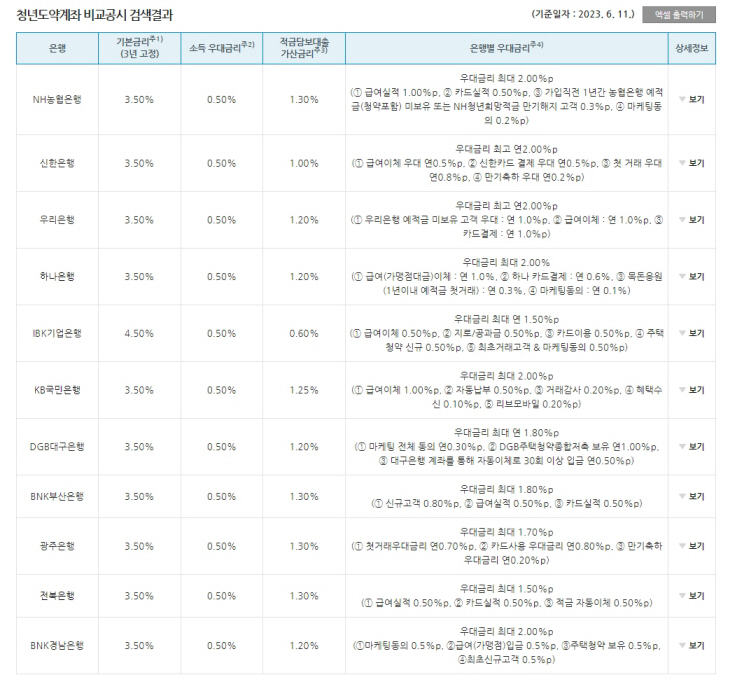Click 신한은행's 0.50% income preferential rate
The width and height of the screenshot is (730, 684).
tap(222, 163)
